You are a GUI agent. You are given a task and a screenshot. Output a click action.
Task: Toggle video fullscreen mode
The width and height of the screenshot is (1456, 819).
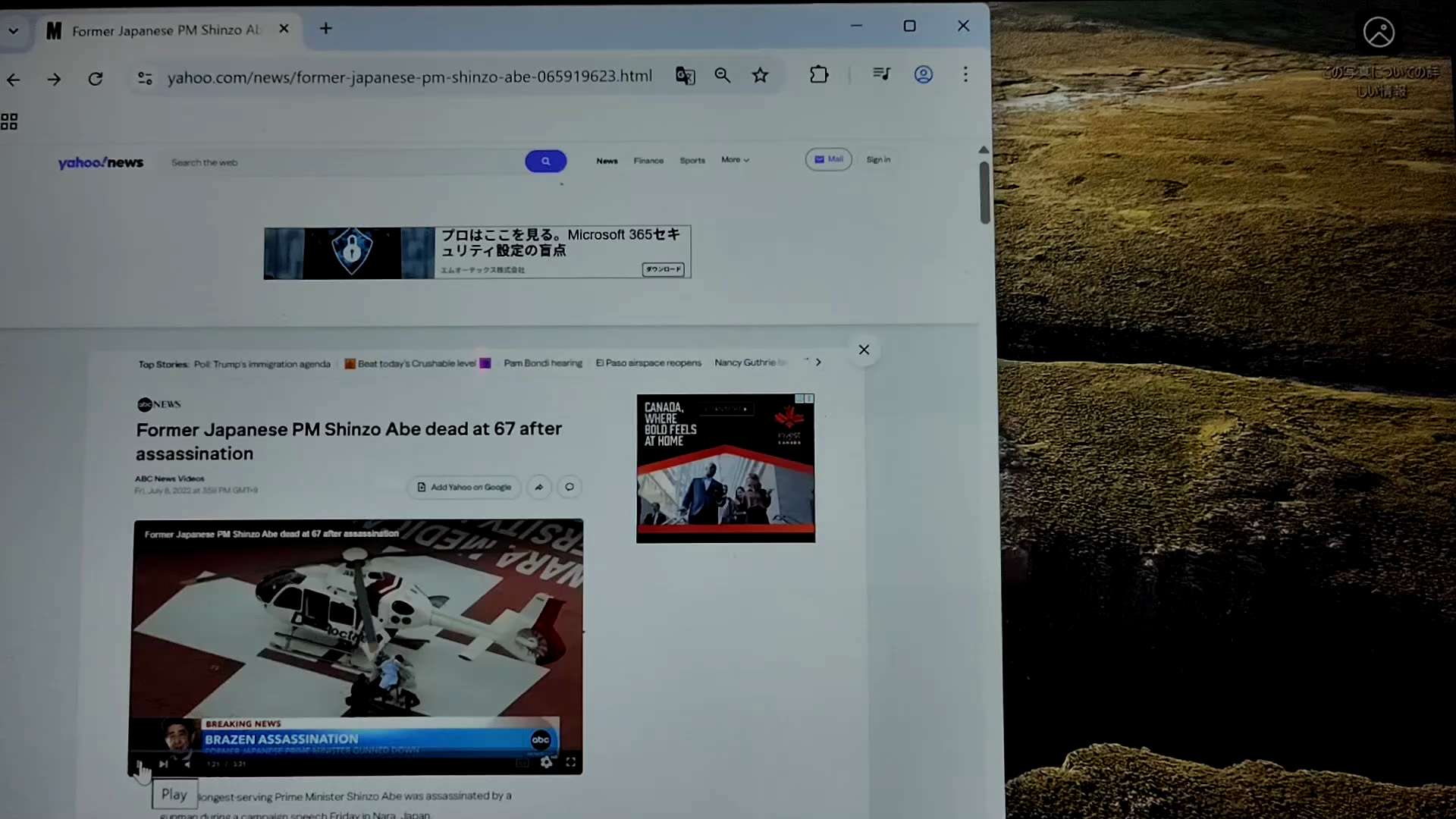pos(571,762)
